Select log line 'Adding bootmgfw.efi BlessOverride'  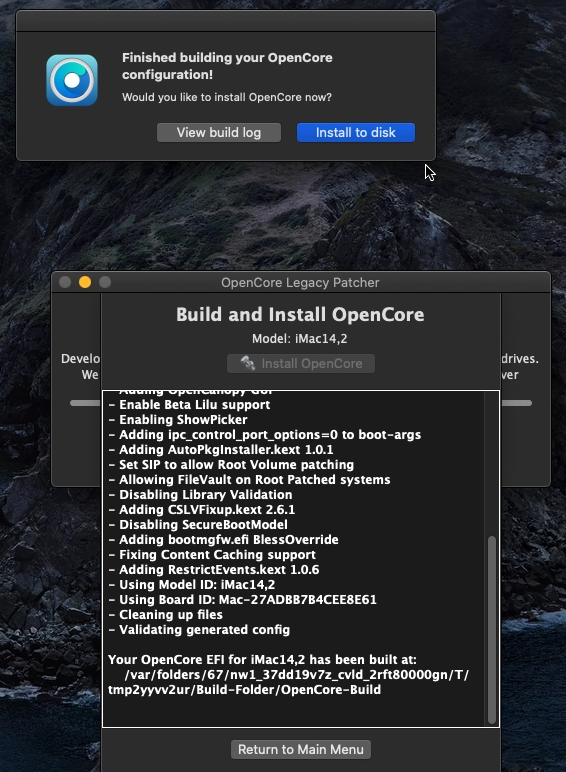(x=223, y=540)
